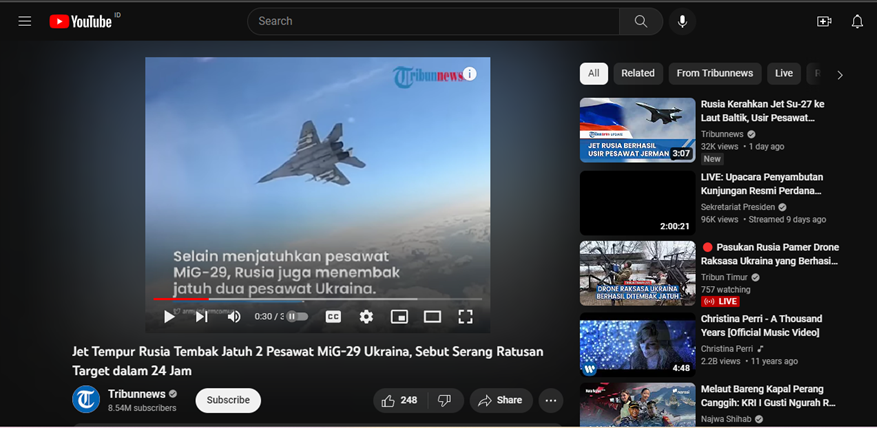
Task: Subscribe to Tribunnews channel
Action: click(228, 401)
